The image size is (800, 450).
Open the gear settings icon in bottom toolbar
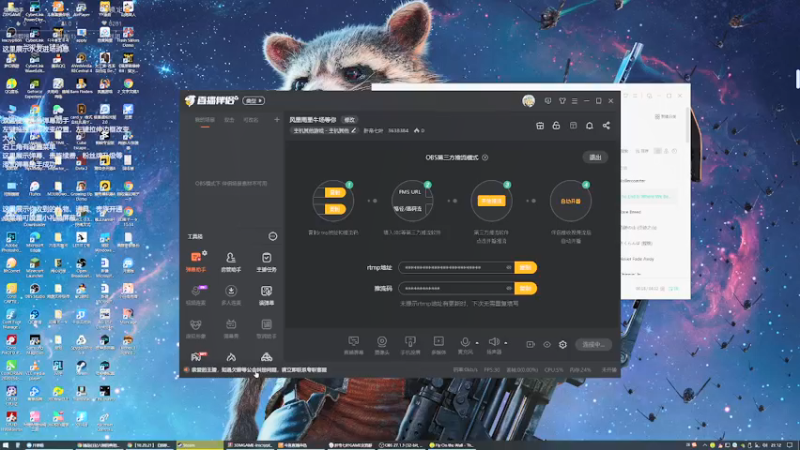tap(563, 344)
